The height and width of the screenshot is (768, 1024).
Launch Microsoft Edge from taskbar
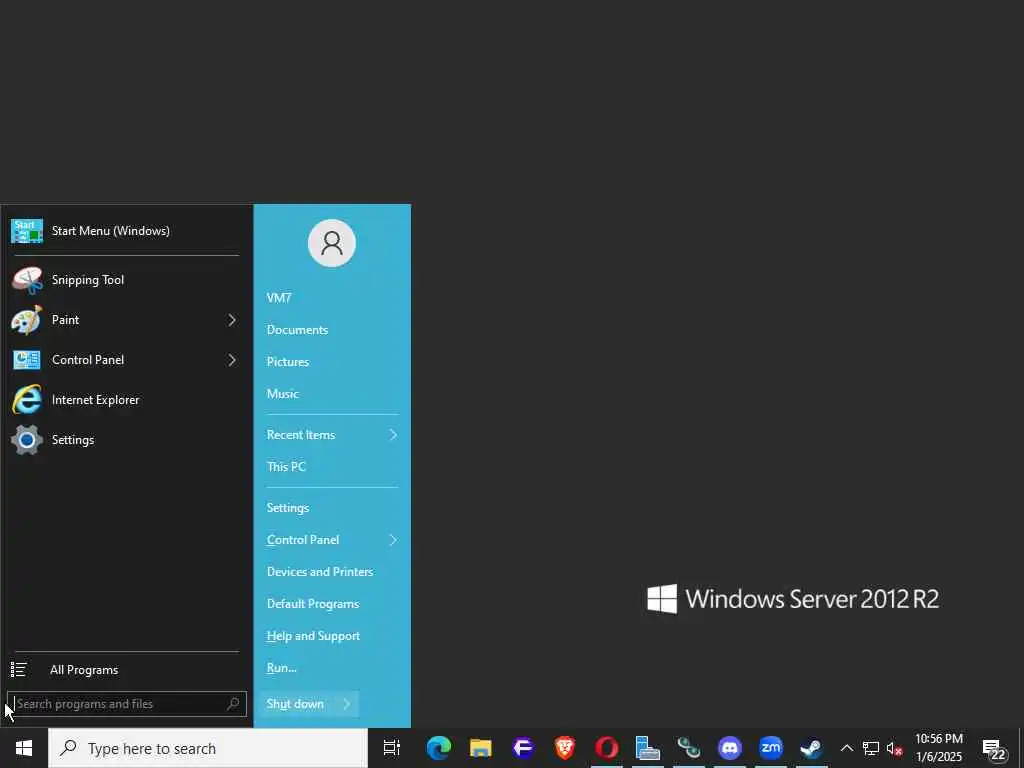click(439, 748)
